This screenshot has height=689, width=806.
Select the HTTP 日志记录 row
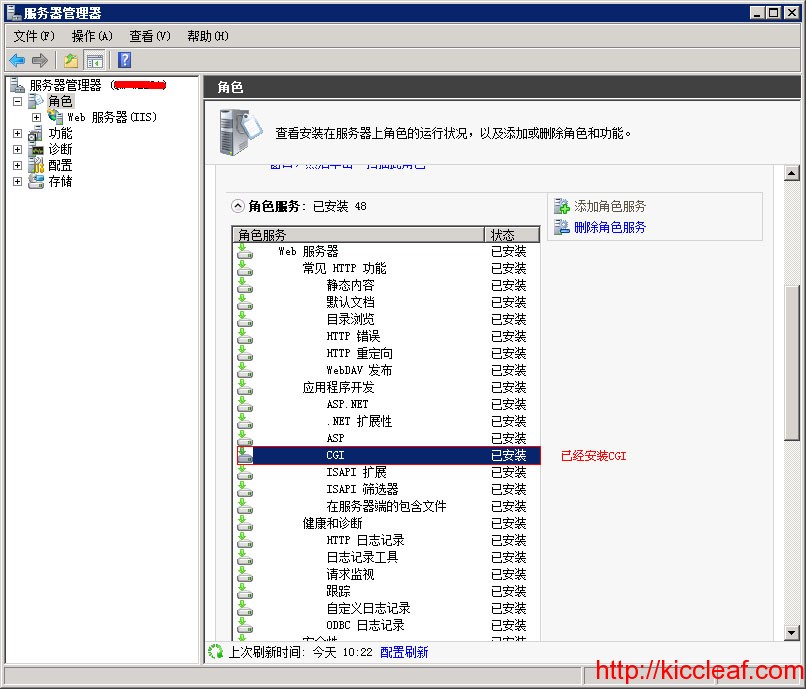point(389,540)
